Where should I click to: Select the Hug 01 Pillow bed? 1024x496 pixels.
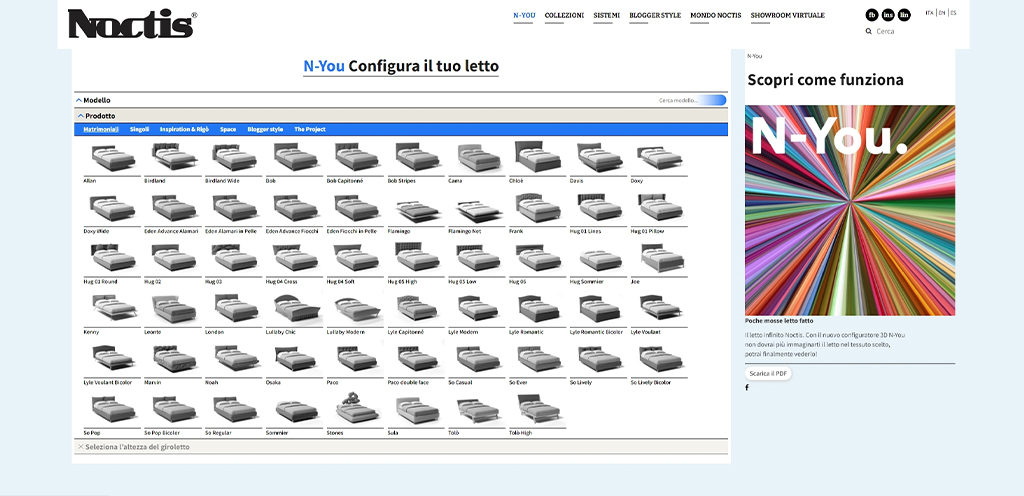click(659, 209)
